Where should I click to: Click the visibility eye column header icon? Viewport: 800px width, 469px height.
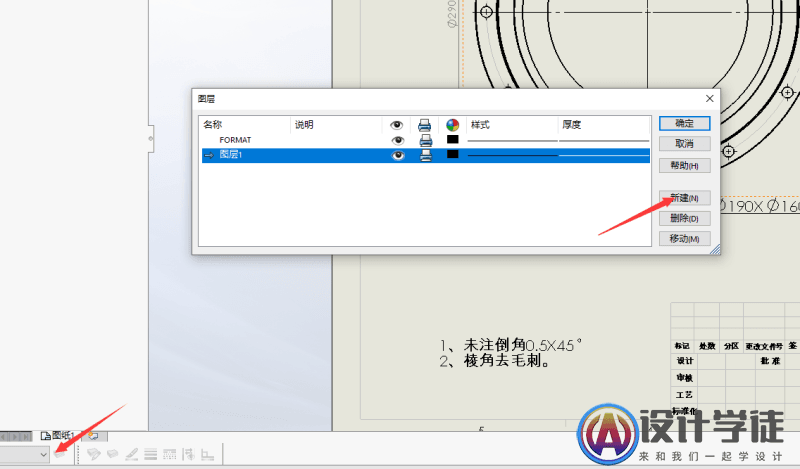(396, 125)
